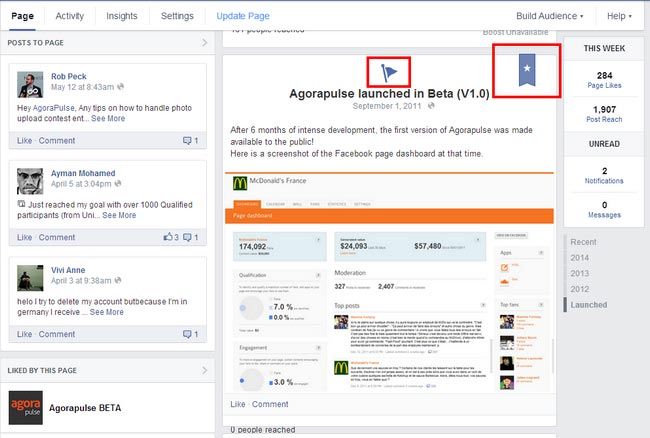
Task: Click May 12 at 8:43am timestamp
Action: coord(82,87)
